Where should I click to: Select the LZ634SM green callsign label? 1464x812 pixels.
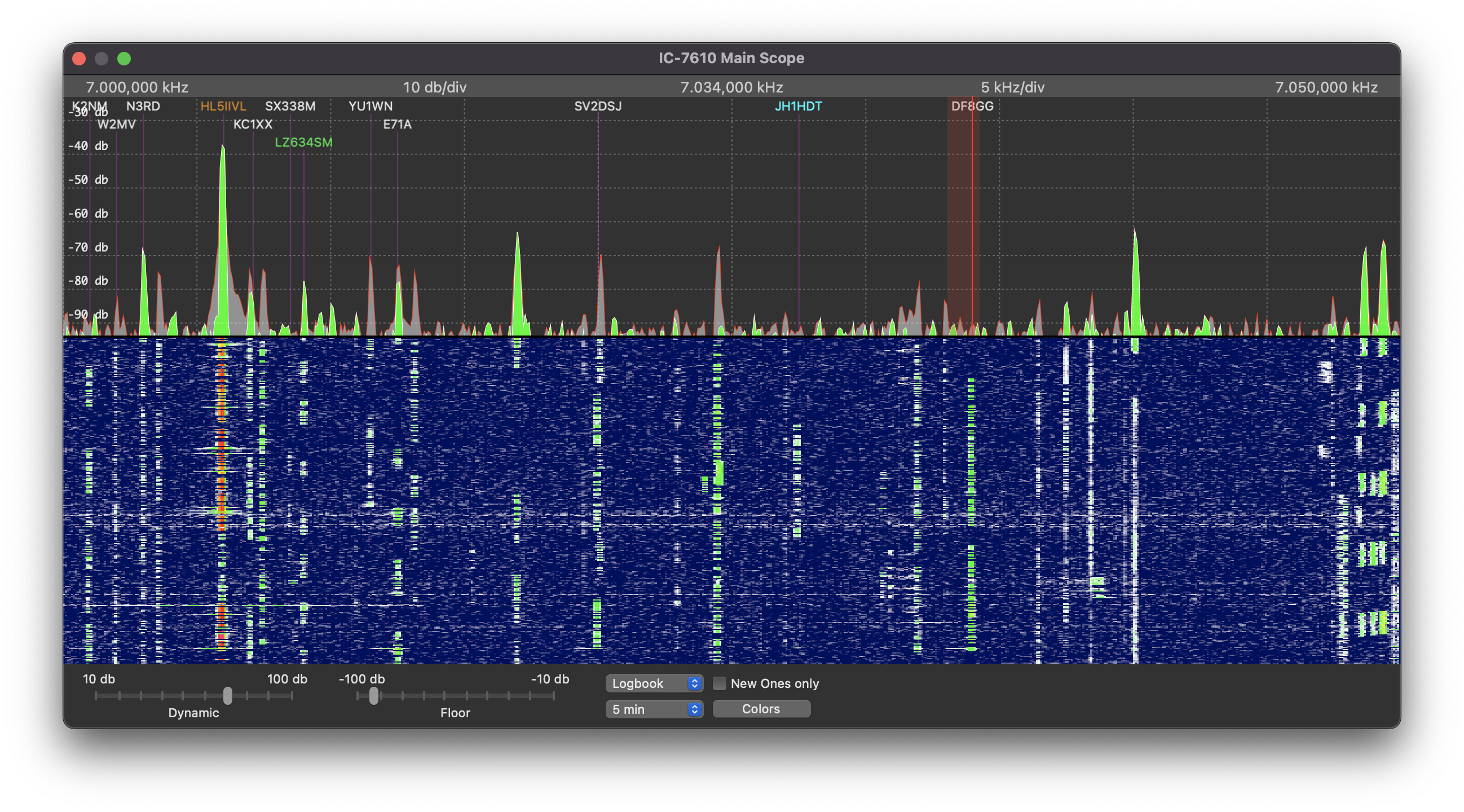303,142
